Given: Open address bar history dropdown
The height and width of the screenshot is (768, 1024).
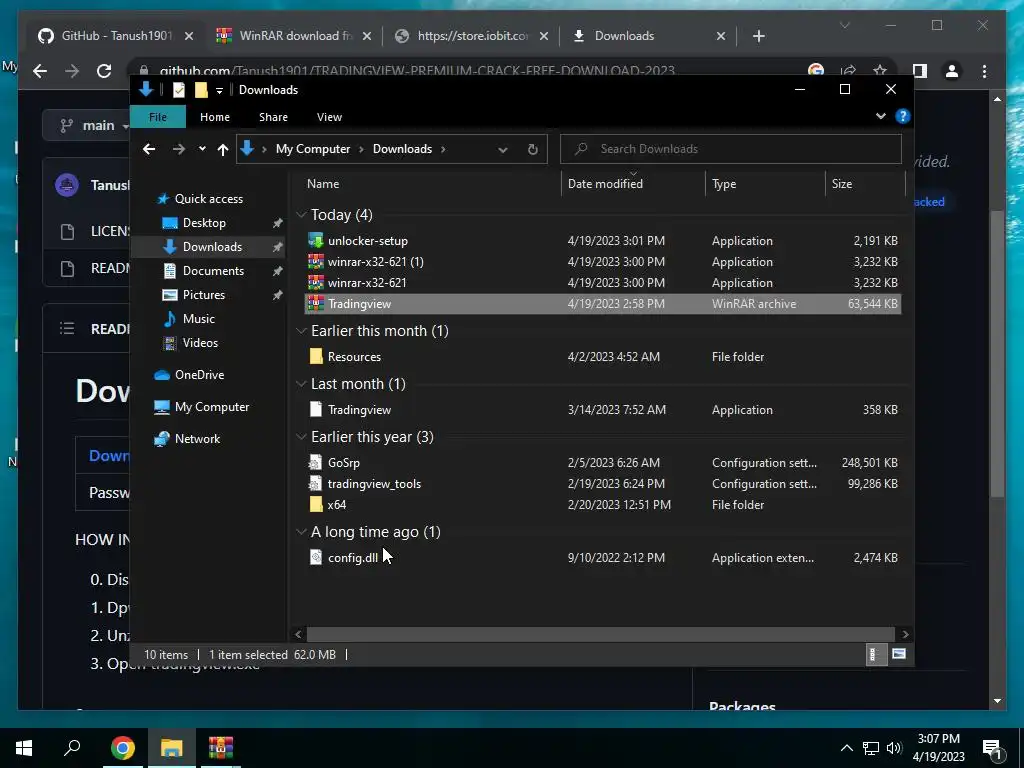Looking at the screenshot, I should (502, 150).
